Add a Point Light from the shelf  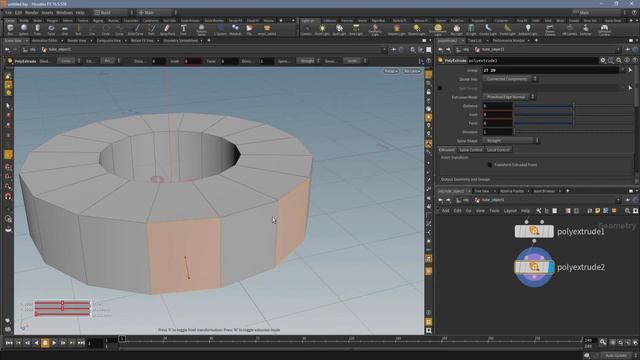click(x=322, y=29)
